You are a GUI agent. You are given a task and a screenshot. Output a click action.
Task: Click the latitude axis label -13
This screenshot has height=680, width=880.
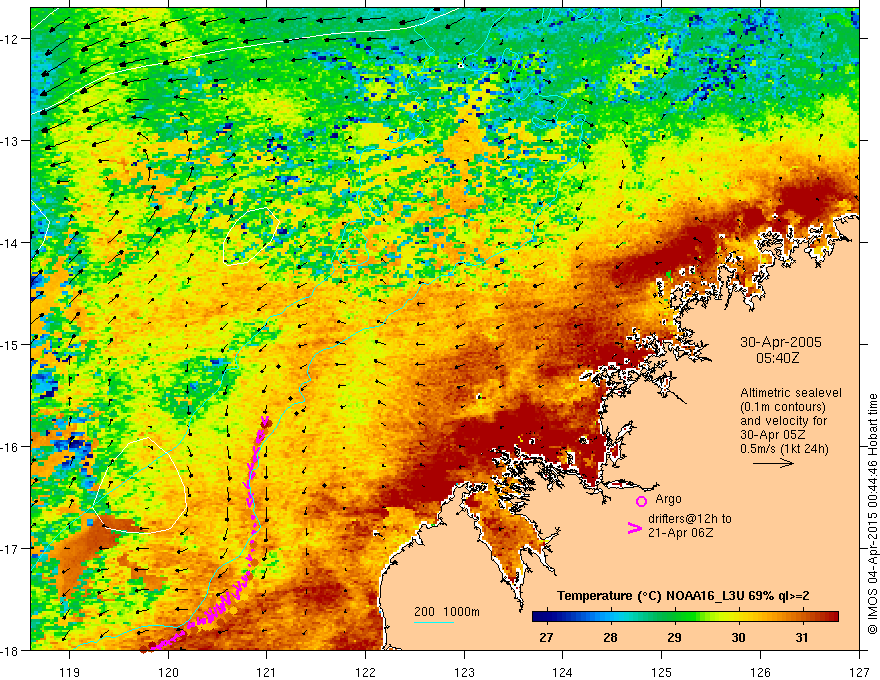(9, 141)
